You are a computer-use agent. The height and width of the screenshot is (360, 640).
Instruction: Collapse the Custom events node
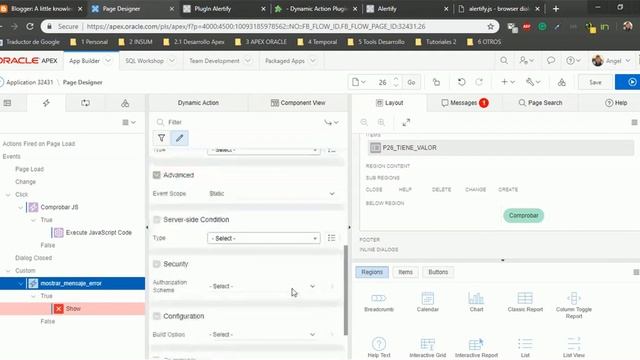pos(8,271)
